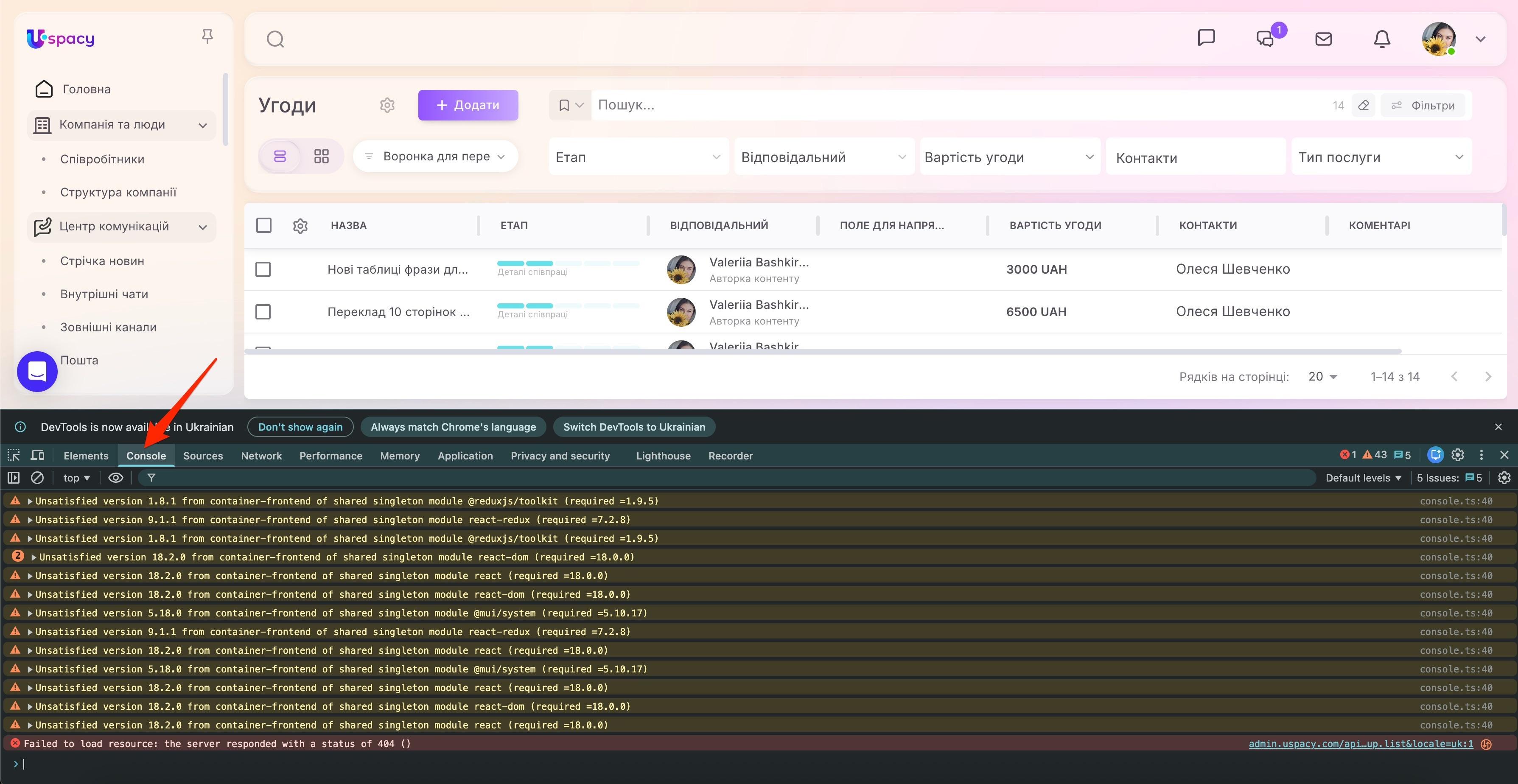
Task: Open rows per page dropdown showing 20
Action: [x=1322, y=377]
